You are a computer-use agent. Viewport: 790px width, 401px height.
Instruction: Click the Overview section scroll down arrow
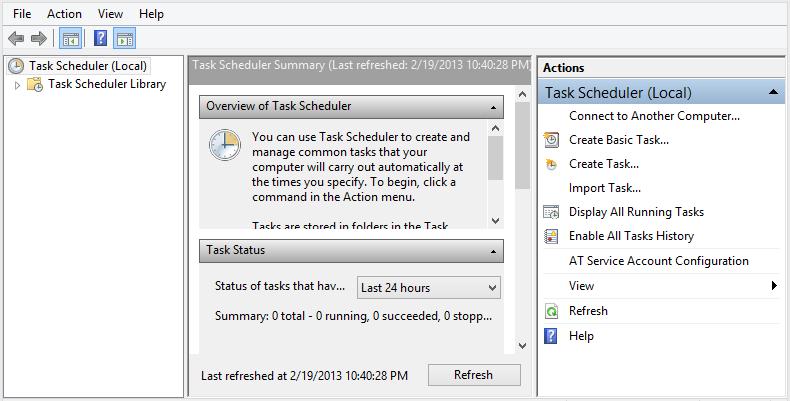coord(495,220)
